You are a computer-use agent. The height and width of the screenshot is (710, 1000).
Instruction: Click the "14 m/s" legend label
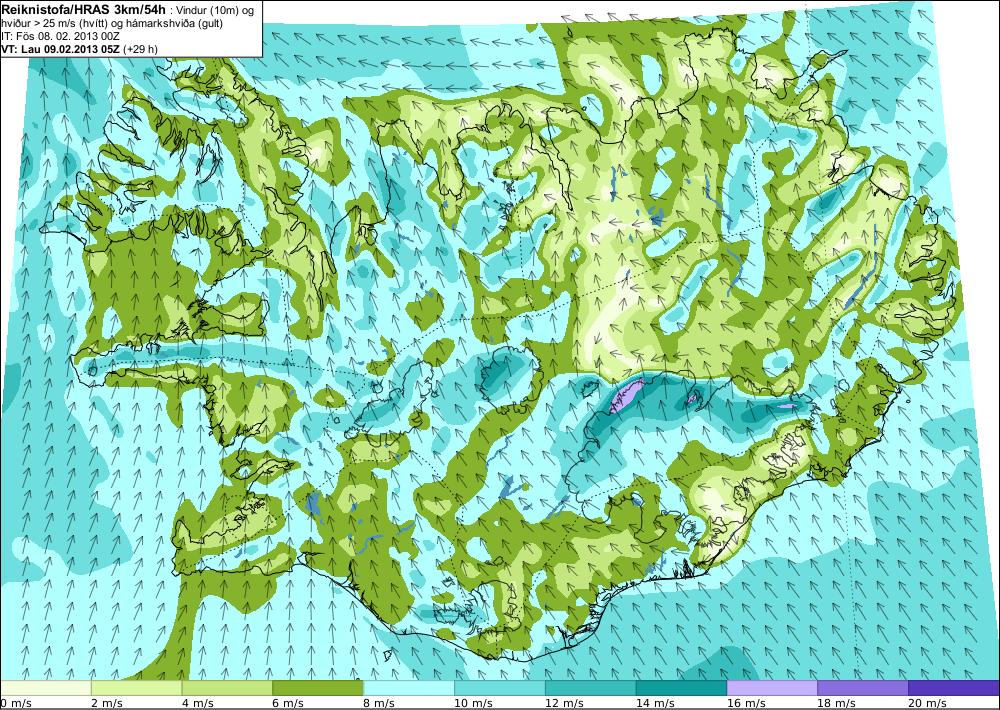tap(654, 703)
